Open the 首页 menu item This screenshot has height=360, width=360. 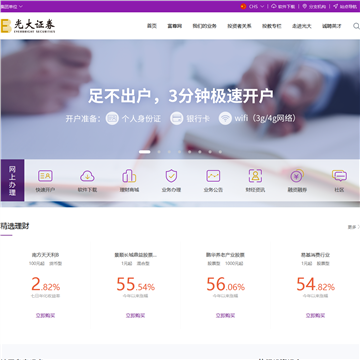click(x=152, y=26)
